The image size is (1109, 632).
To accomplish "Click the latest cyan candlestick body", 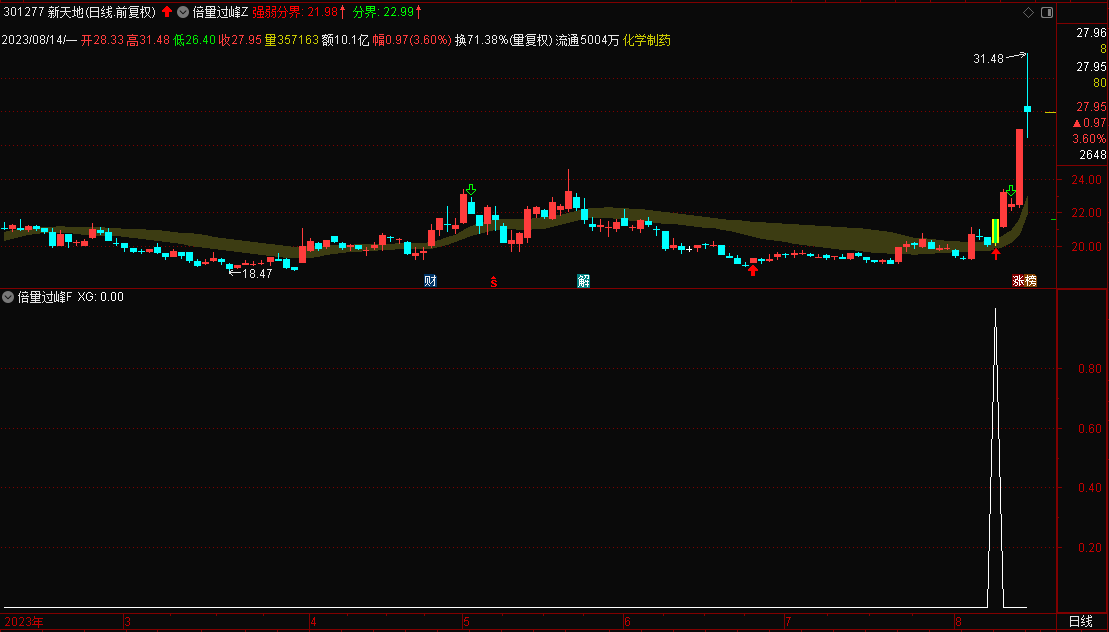I will click(x=1028, y=109).
